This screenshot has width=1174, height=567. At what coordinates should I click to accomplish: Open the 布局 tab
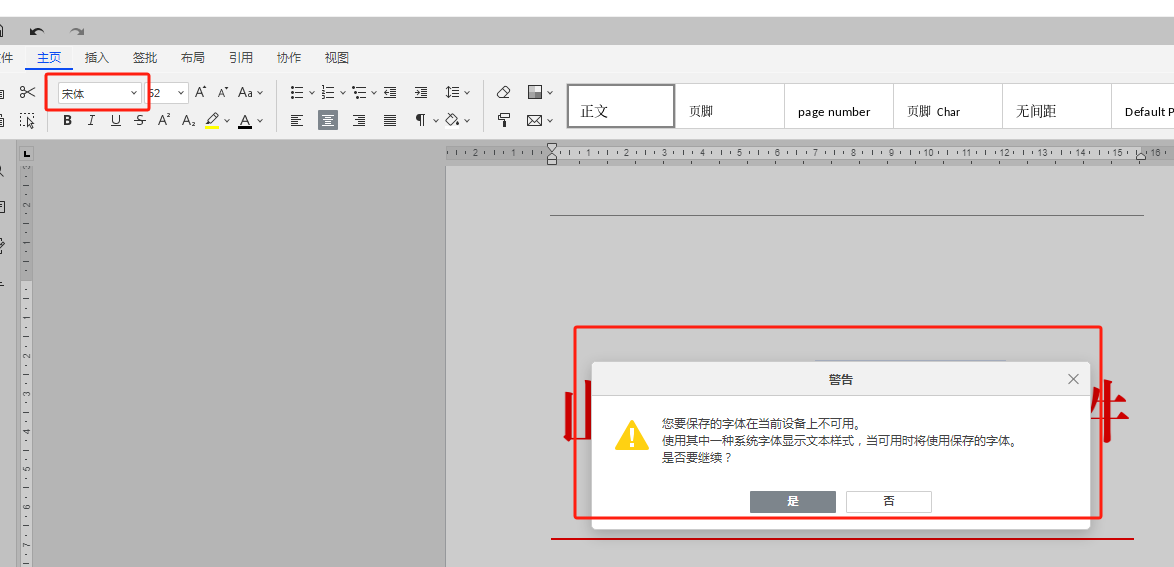pos(192,58)
